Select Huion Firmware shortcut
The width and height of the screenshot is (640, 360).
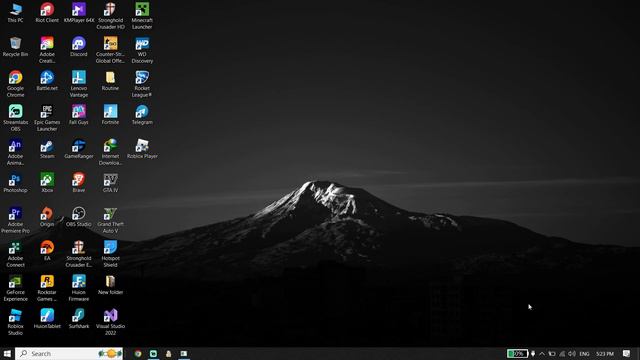pos(79,288)
